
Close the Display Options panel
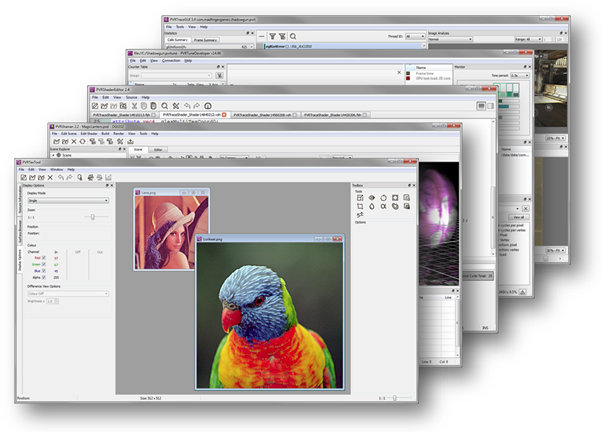point(112,185)
